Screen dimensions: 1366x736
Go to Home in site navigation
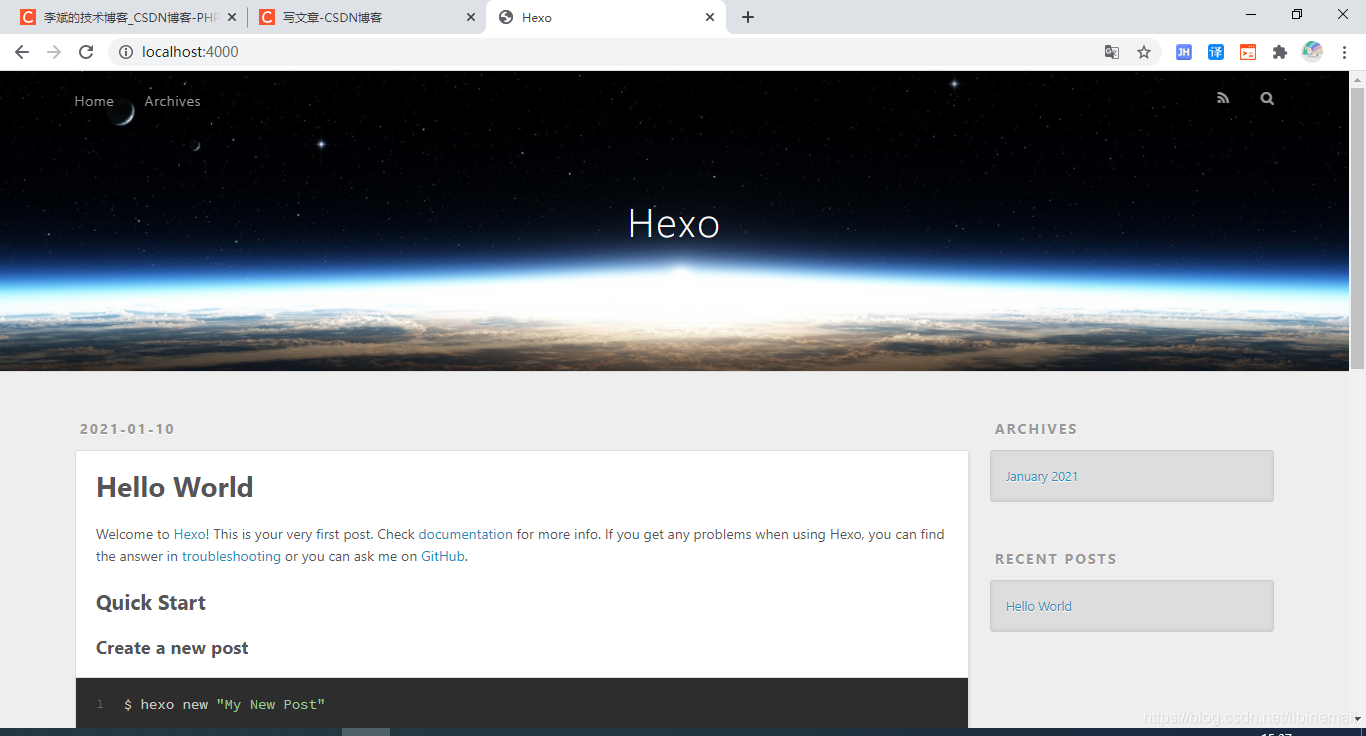click(94, 101)
